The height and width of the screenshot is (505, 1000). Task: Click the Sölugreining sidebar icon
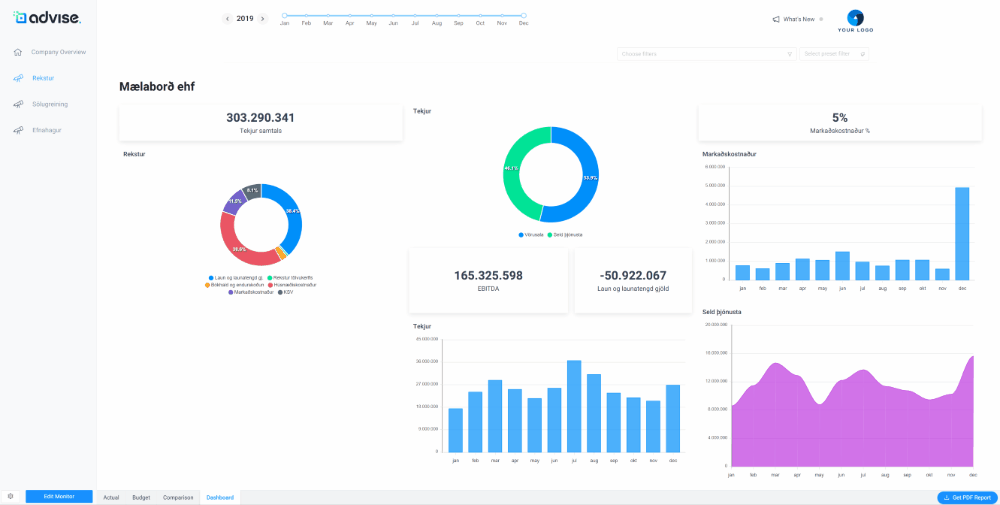[18, 104]
